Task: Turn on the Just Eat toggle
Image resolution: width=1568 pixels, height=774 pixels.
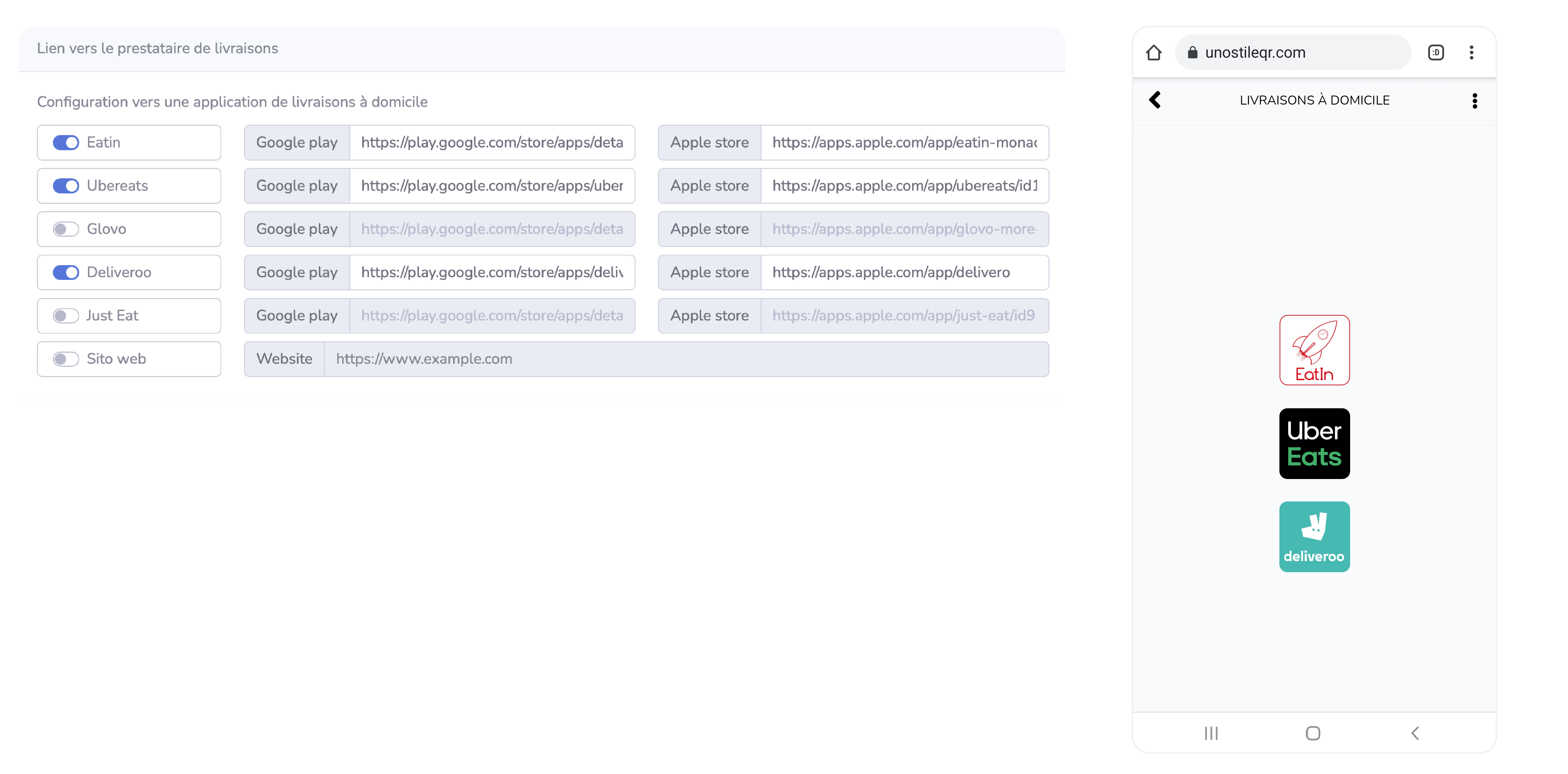Action: click(66, 315)
